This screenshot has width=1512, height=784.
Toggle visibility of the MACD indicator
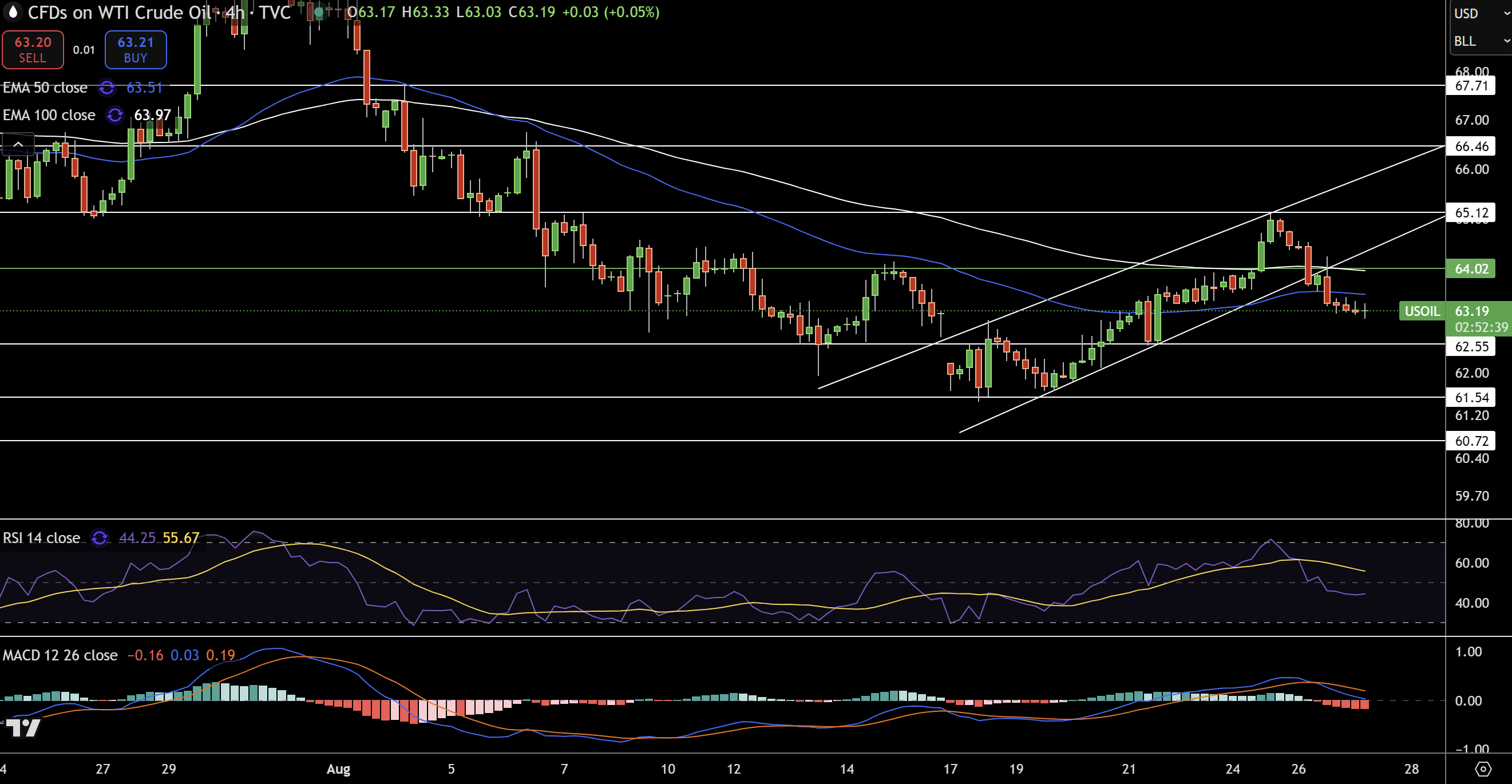click(x=59, y=654)
